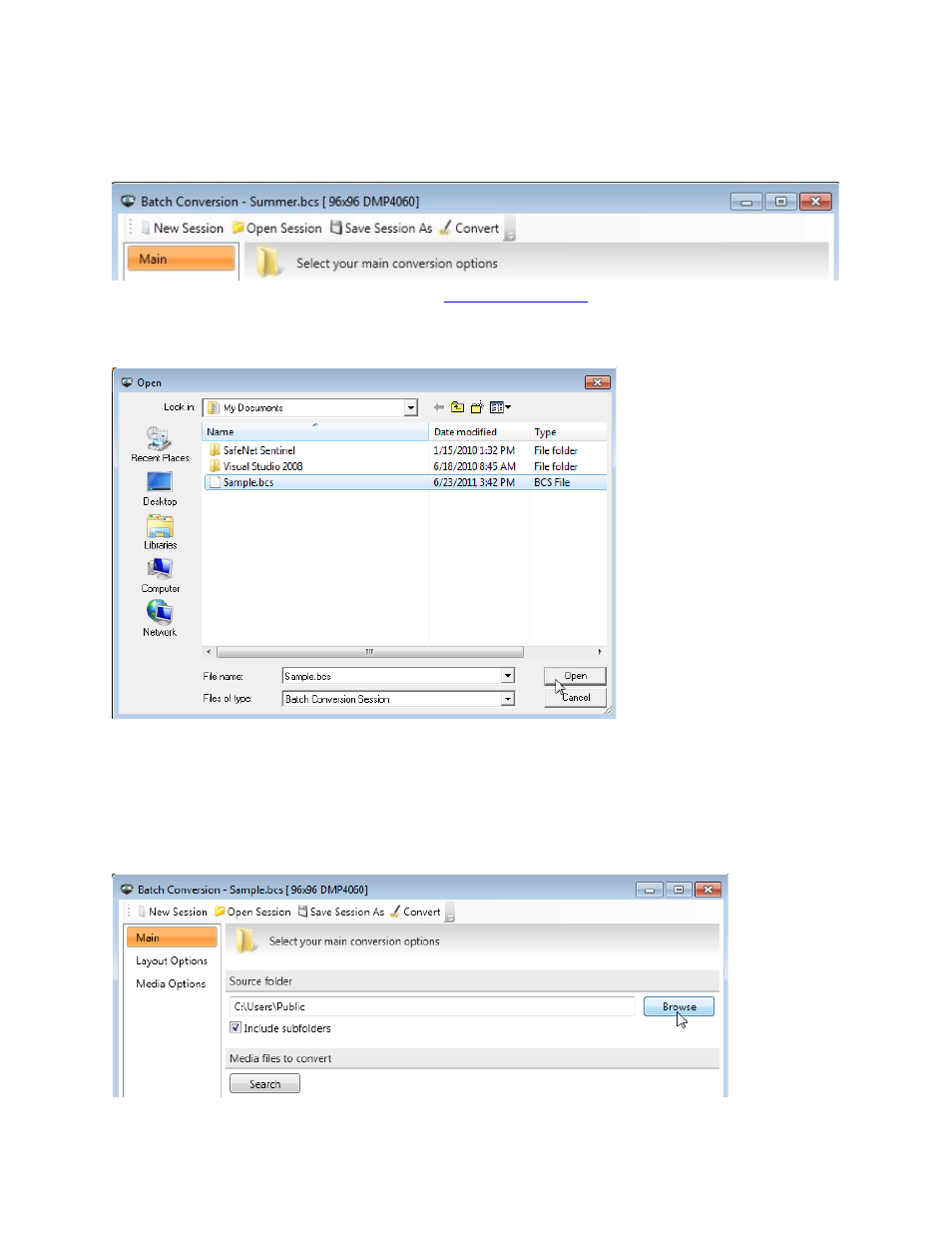Image resolution: width=952 pixels, height=1233 pixels.
Task: Close the Open dialog
Action: [597, 382]
